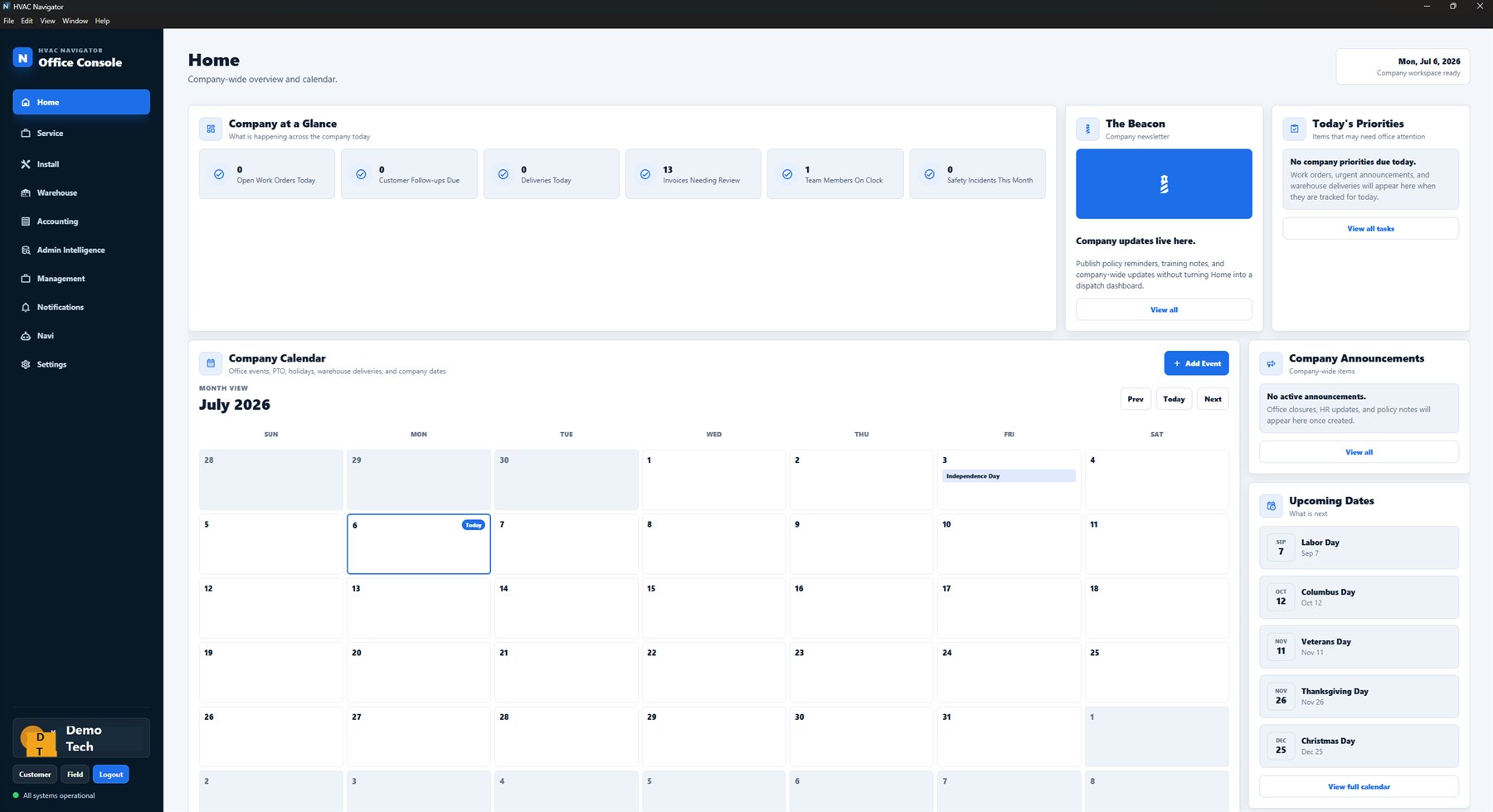The width and height of the screenshot is (1493, 812).
Task: Open the View menu
Action: [48, 21]
